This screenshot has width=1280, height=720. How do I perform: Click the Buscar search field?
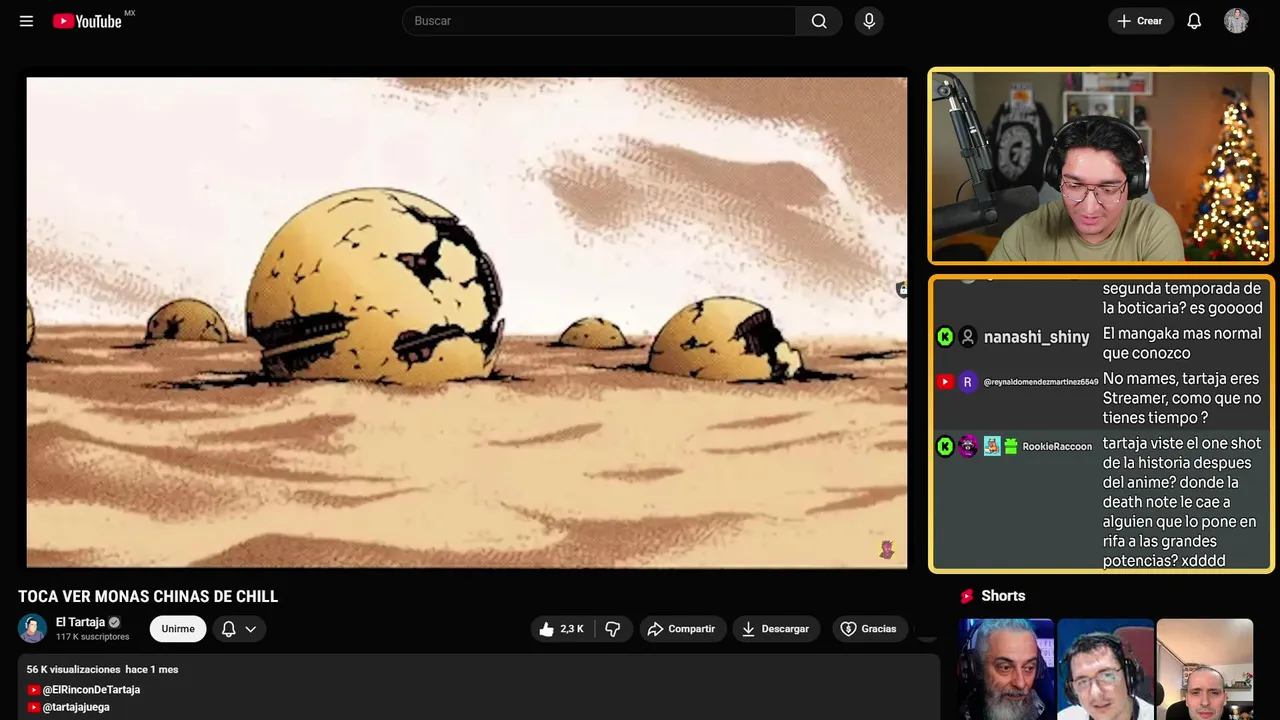(599, 21)
